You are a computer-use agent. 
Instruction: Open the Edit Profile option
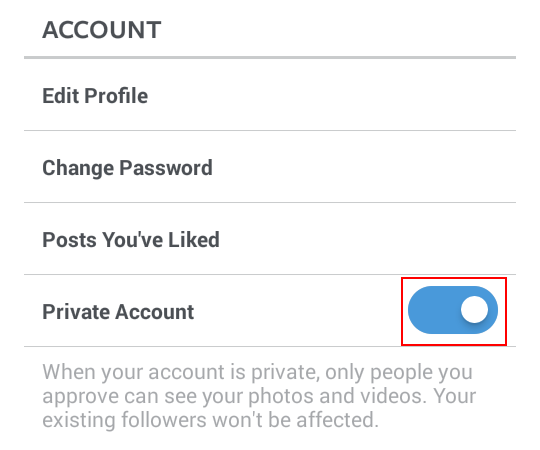click(x=270, y=95)
